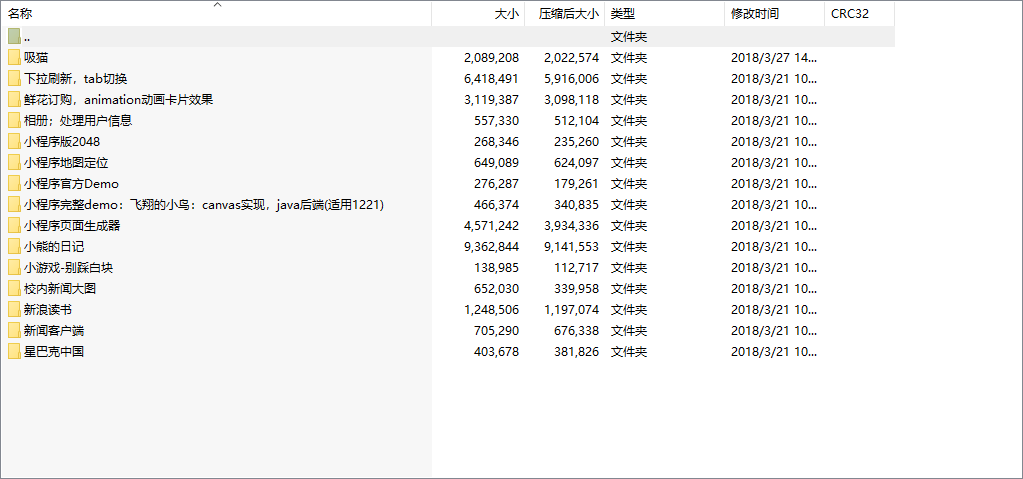Click compressed size 235,260

click(577, 142)
